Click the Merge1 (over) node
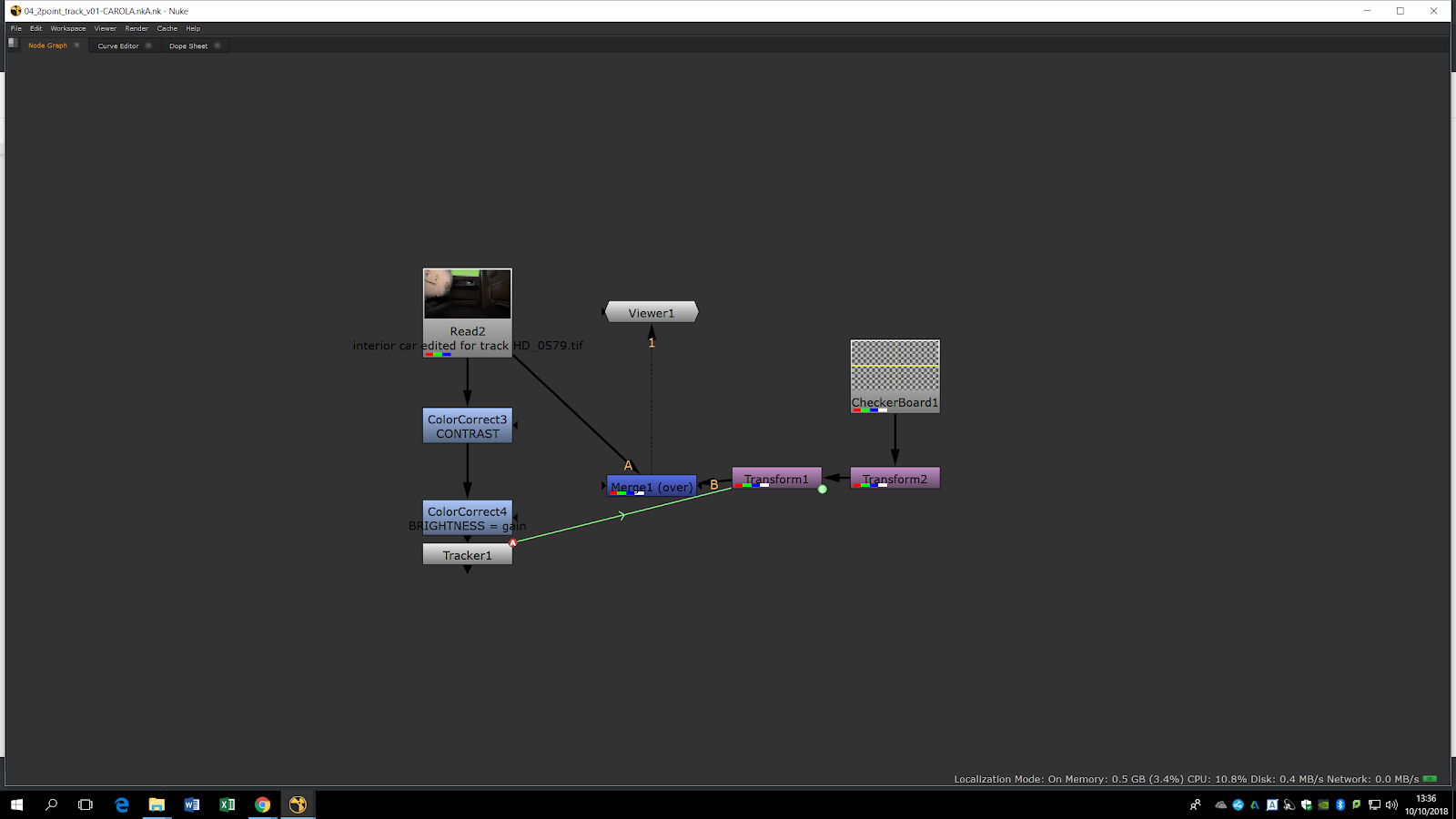 [652, 487]
